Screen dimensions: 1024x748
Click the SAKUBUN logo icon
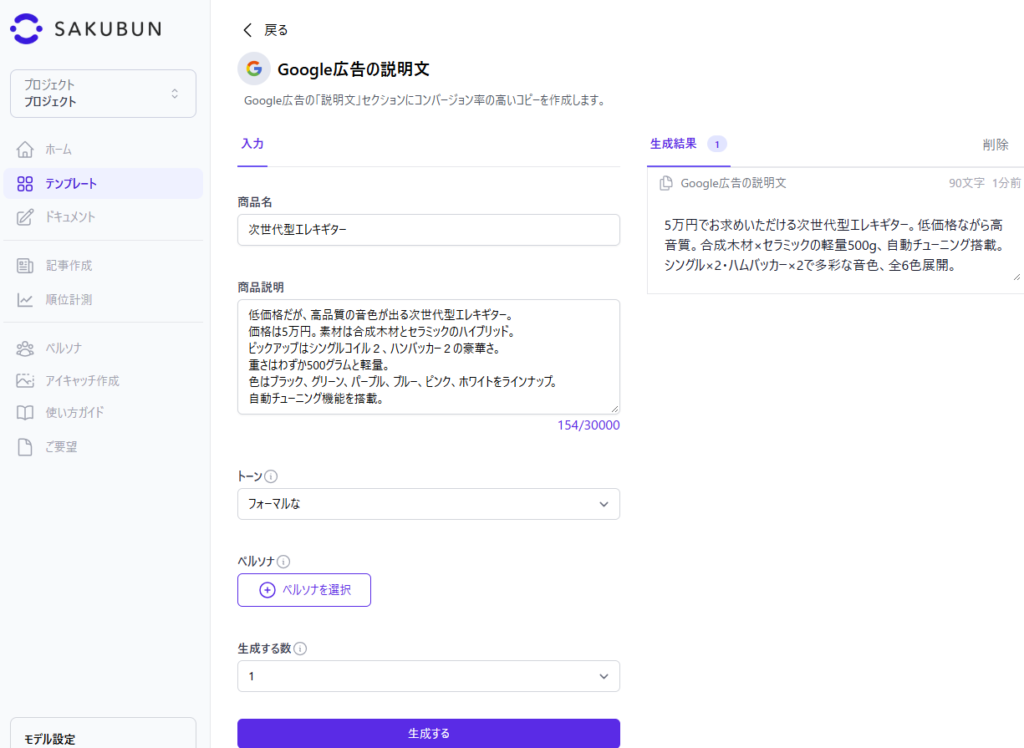point(26,29)
